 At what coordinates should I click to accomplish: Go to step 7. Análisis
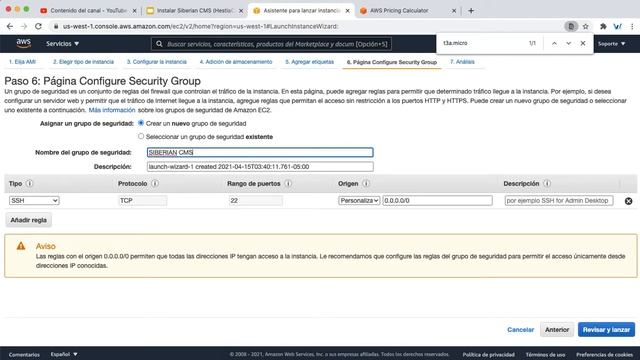pyautogui.click(x=462, y=62)
